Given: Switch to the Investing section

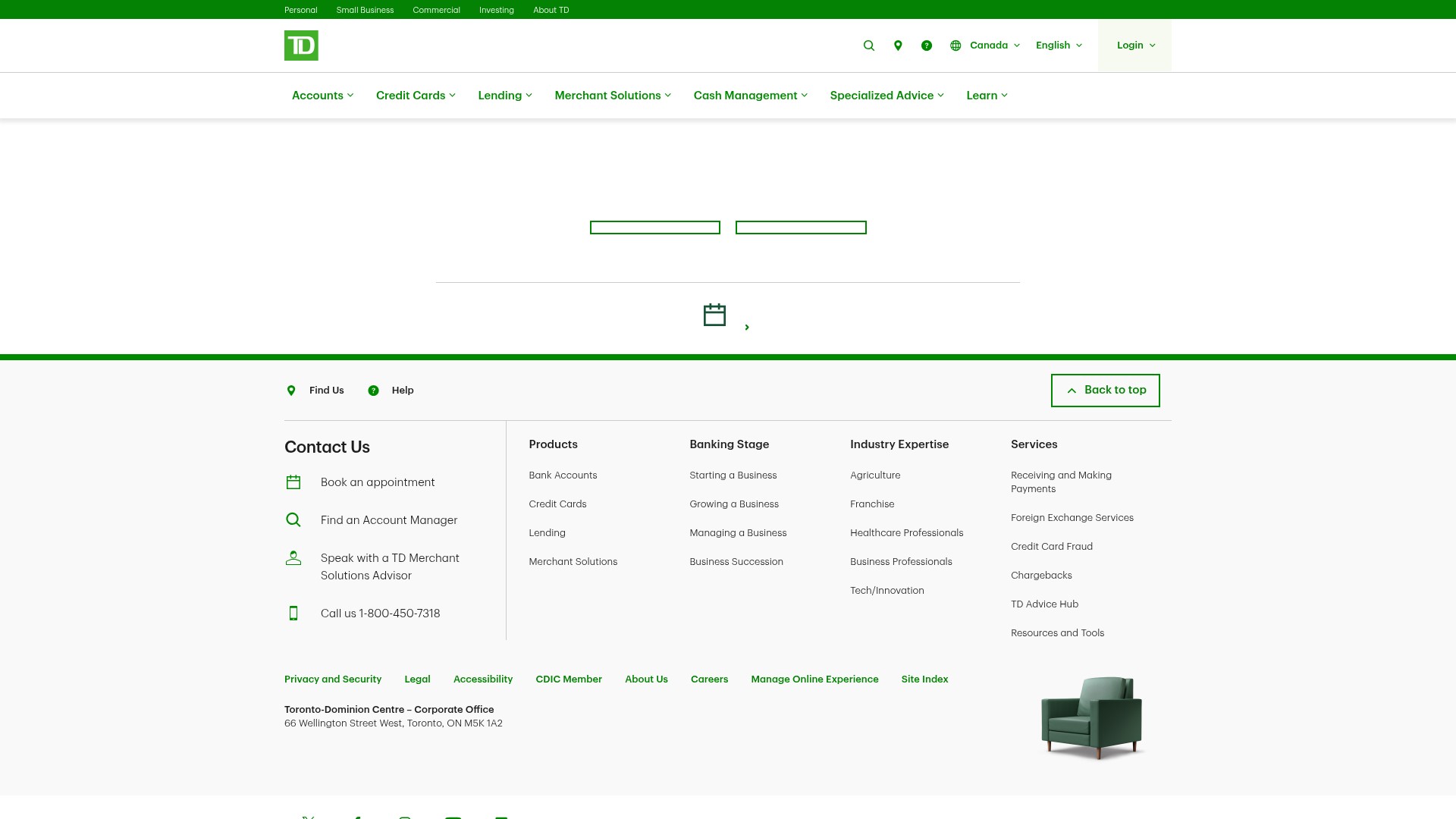Looking at the screenshot, I should pyautogui.click(x=497, y=10).
